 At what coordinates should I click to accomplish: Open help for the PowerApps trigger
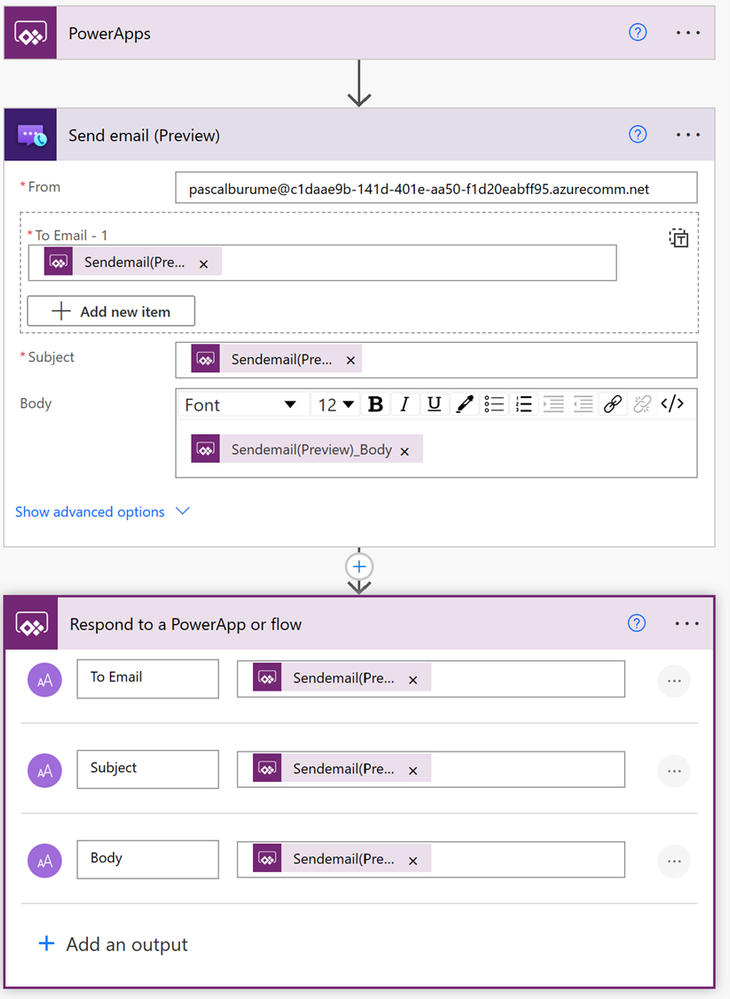637,32
